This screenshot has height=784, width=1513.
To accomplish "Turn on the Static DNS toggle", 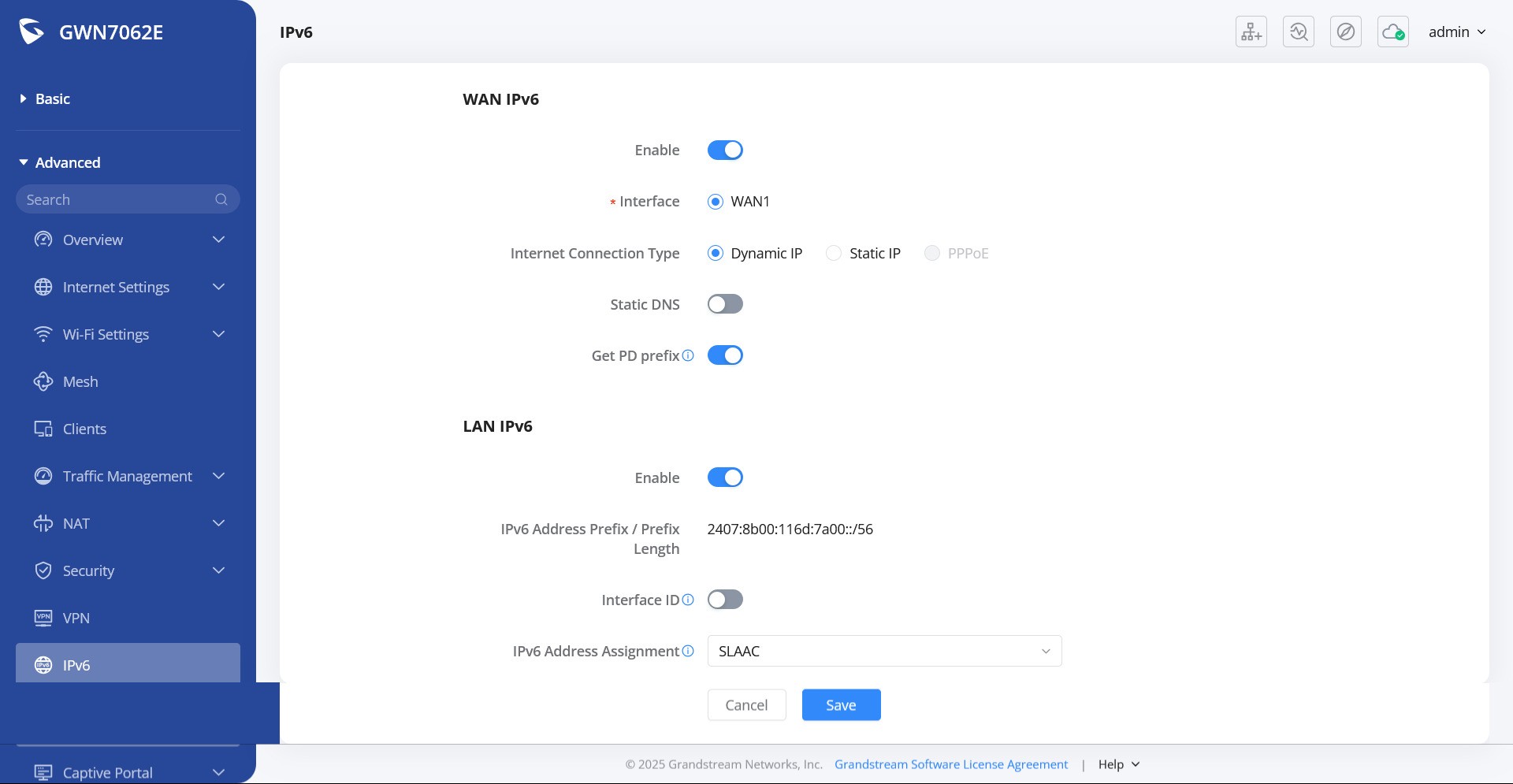I will coord(725,304).
